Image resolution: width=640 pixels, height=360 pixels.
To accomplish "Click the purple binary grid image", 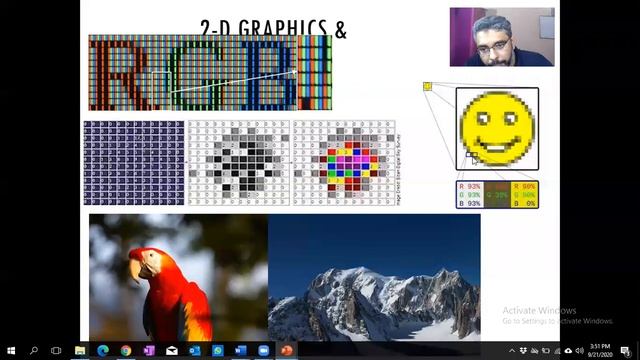I will (x=134, y=163).
